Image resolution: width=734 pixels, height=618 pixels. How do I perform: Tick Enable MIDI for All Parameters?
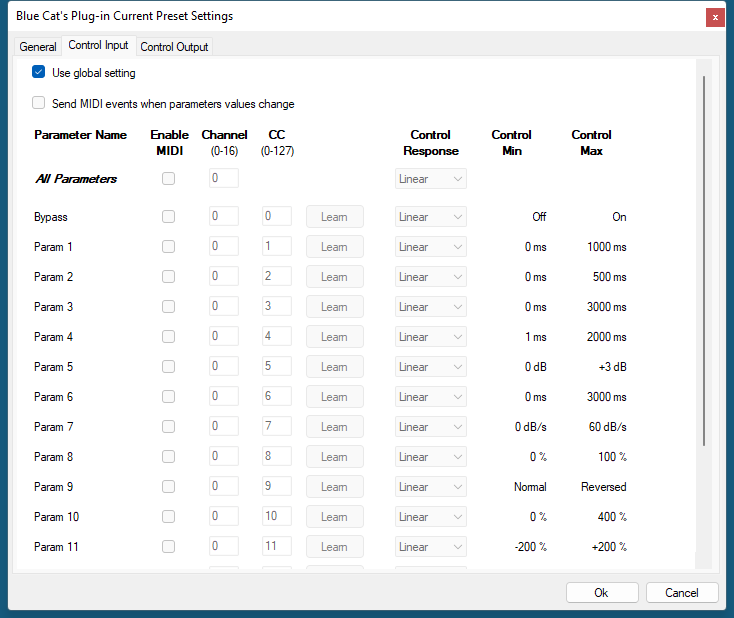pyautogui.click(x=169, y=178)
